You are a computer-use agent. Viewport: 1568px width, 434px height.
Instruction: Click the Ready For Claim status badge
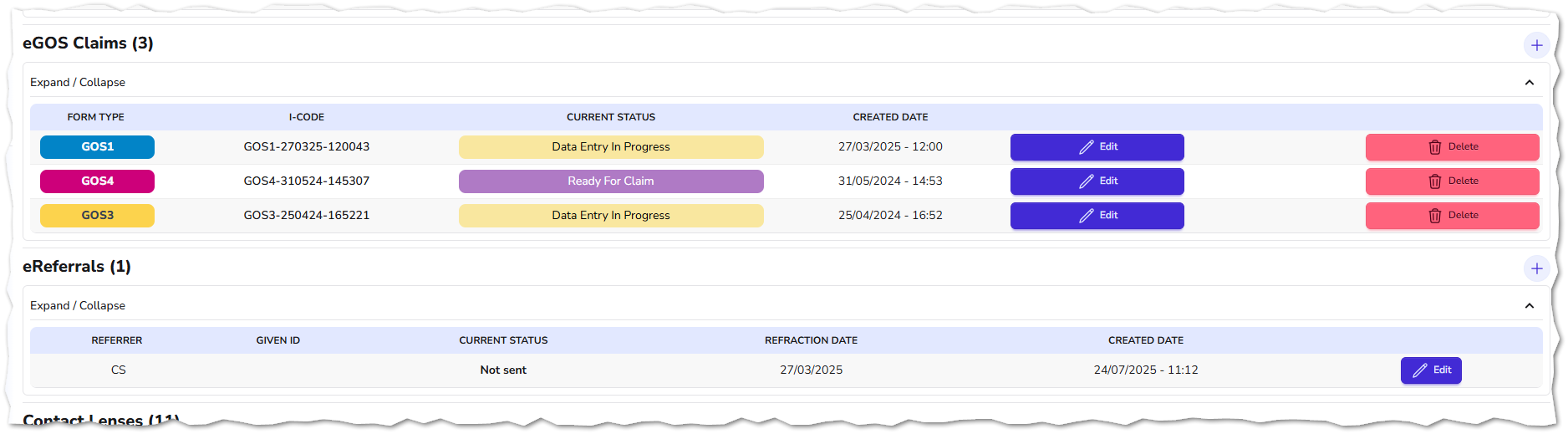click(x=611, y=181)
